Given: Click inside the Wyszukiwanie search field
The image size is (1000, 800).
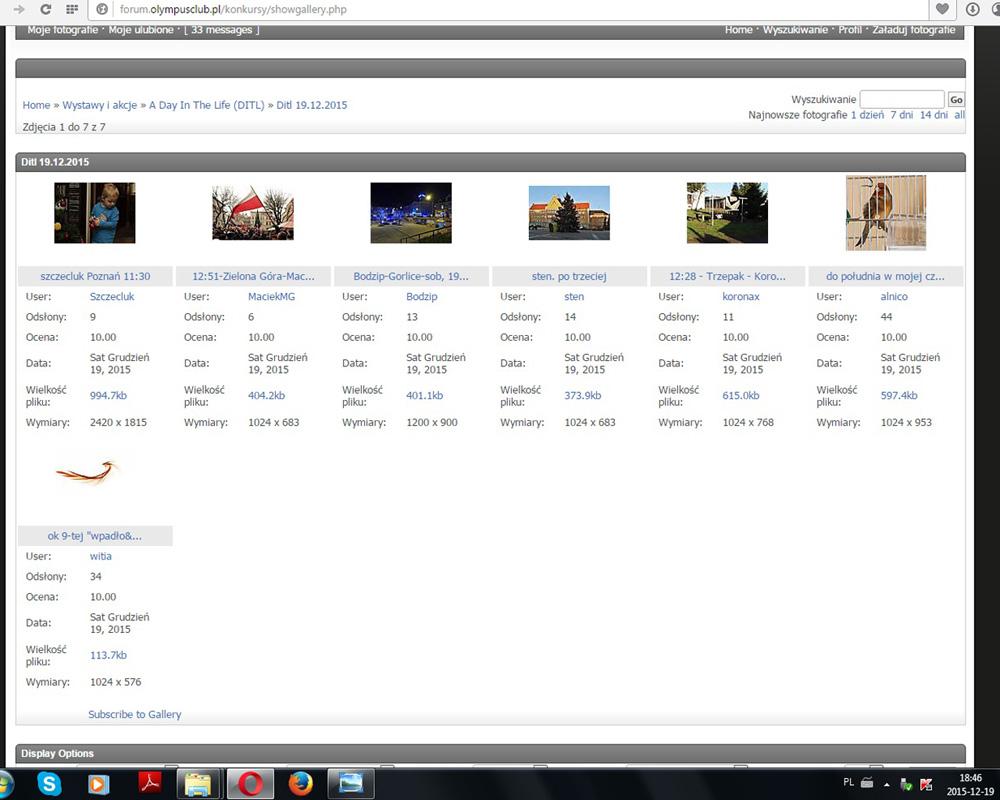Looking at the screenshot, I should tap(901, 99).
